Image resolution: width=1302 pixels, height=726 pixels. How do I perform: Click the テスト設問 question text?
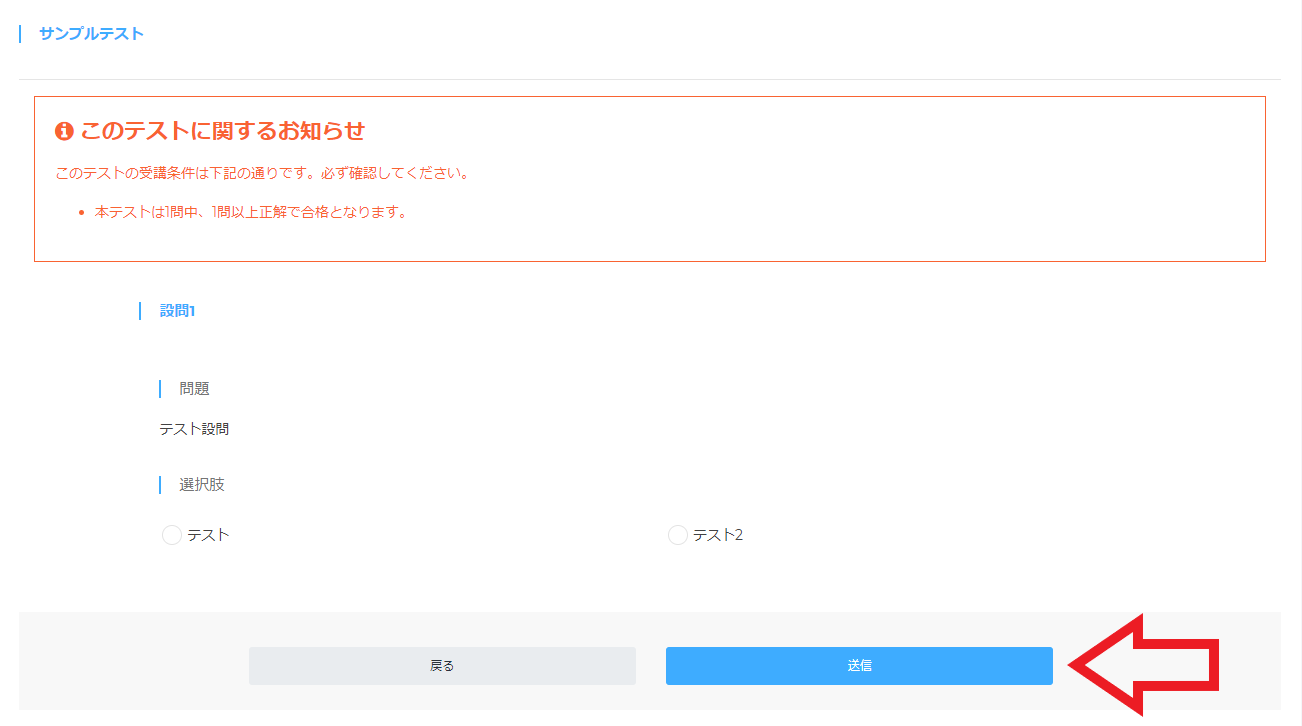[194, 429]
